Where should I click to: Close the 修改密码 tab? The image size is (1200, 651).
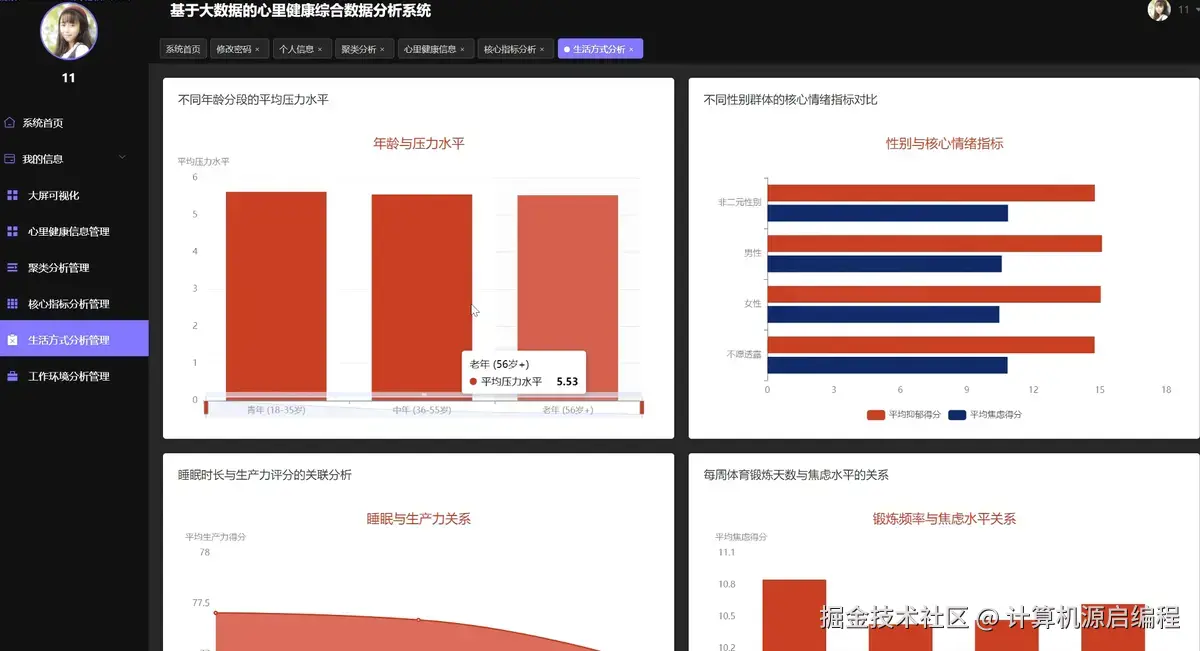(x=257, y=49)
